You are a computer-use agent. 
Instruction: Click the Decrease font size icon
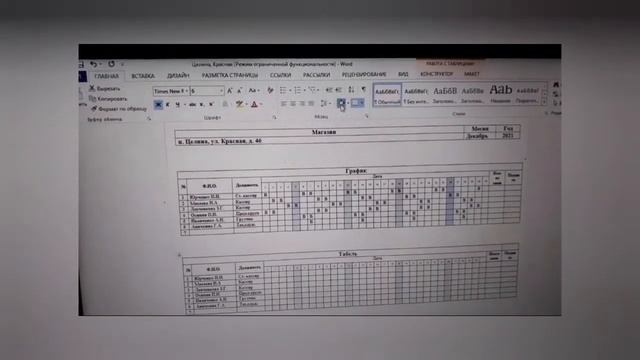pos(240,91)
